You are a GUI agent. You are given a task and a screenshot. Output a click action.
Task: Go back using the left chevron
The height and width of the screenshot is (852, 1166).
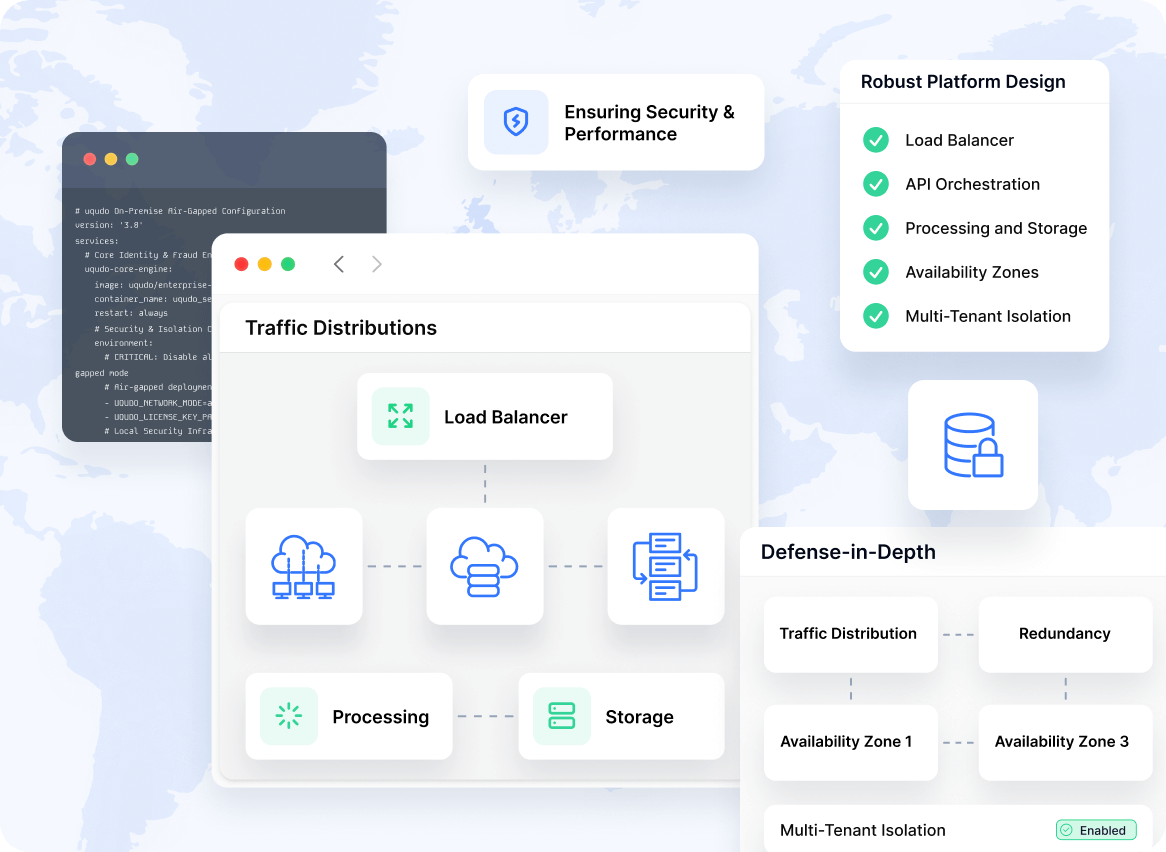pos(339,264)
